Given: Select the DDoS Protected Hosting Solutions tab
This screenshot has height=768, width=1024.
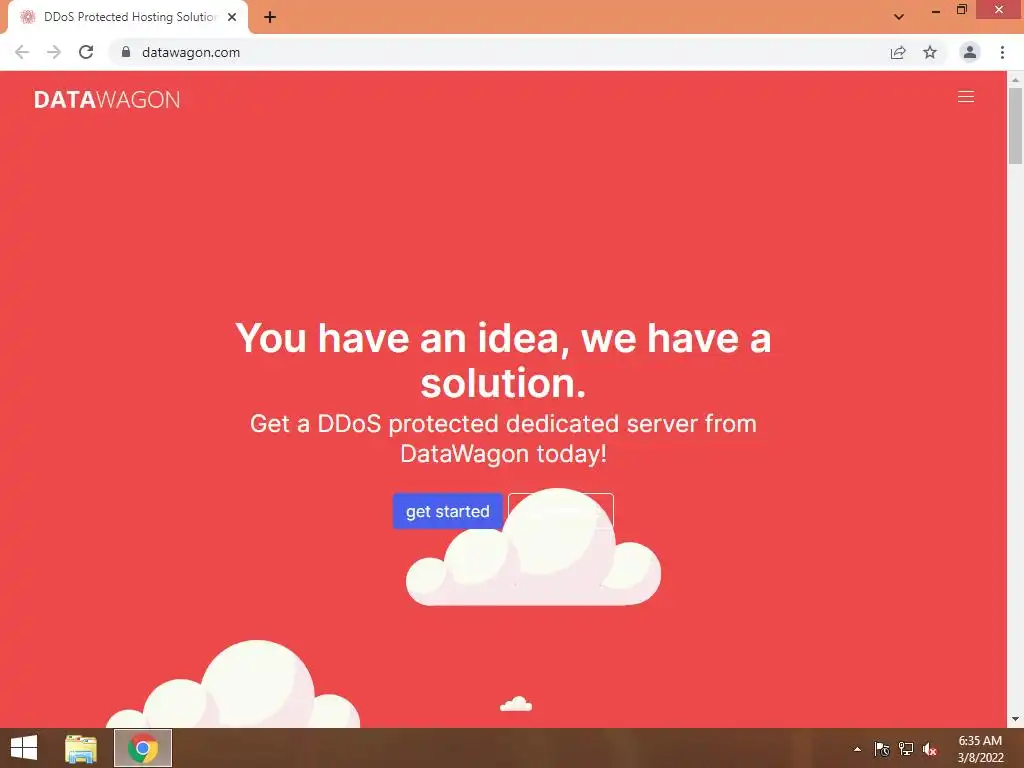Looking at the screenshot, I should (x=128, y=17).
